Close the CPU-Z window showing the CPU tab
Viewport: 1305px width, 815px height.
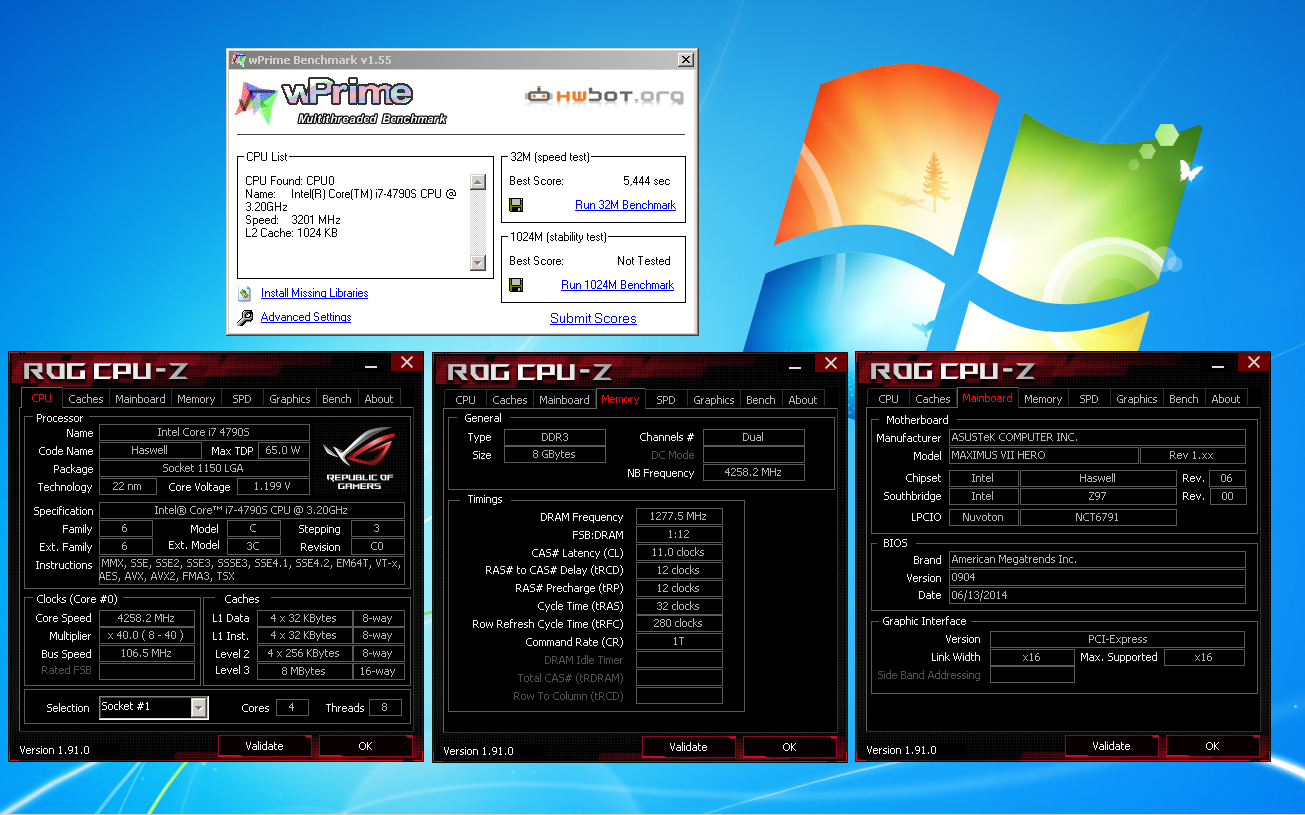point(406,363)
